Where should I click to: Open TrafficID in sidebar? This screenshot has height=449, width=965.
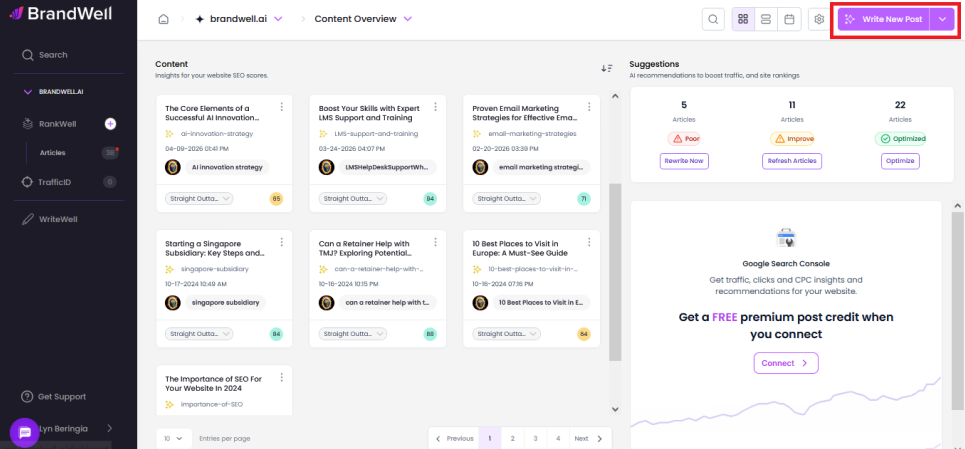click(55, 181)
